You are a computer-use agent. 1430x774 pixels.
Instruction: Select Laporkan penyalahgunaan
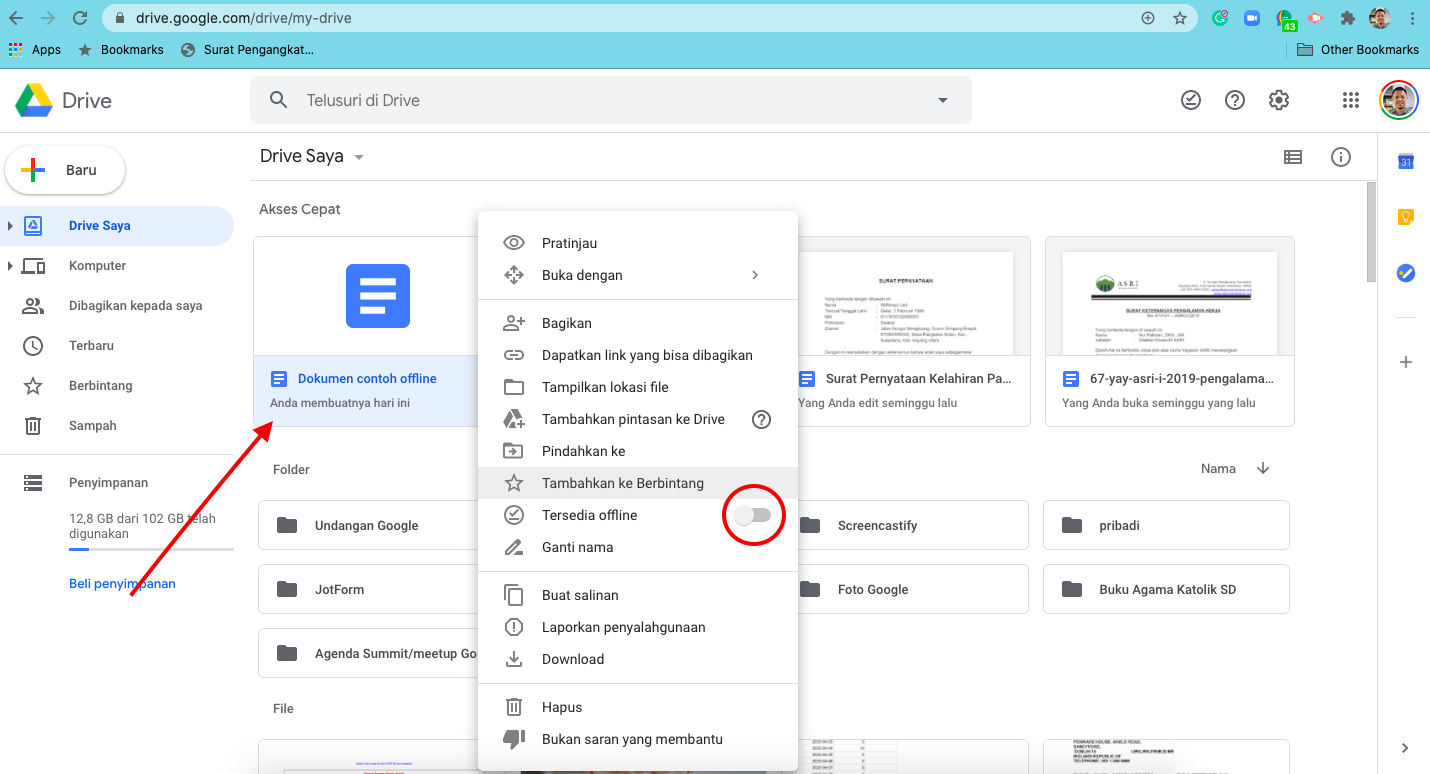(x=638, y=627)
